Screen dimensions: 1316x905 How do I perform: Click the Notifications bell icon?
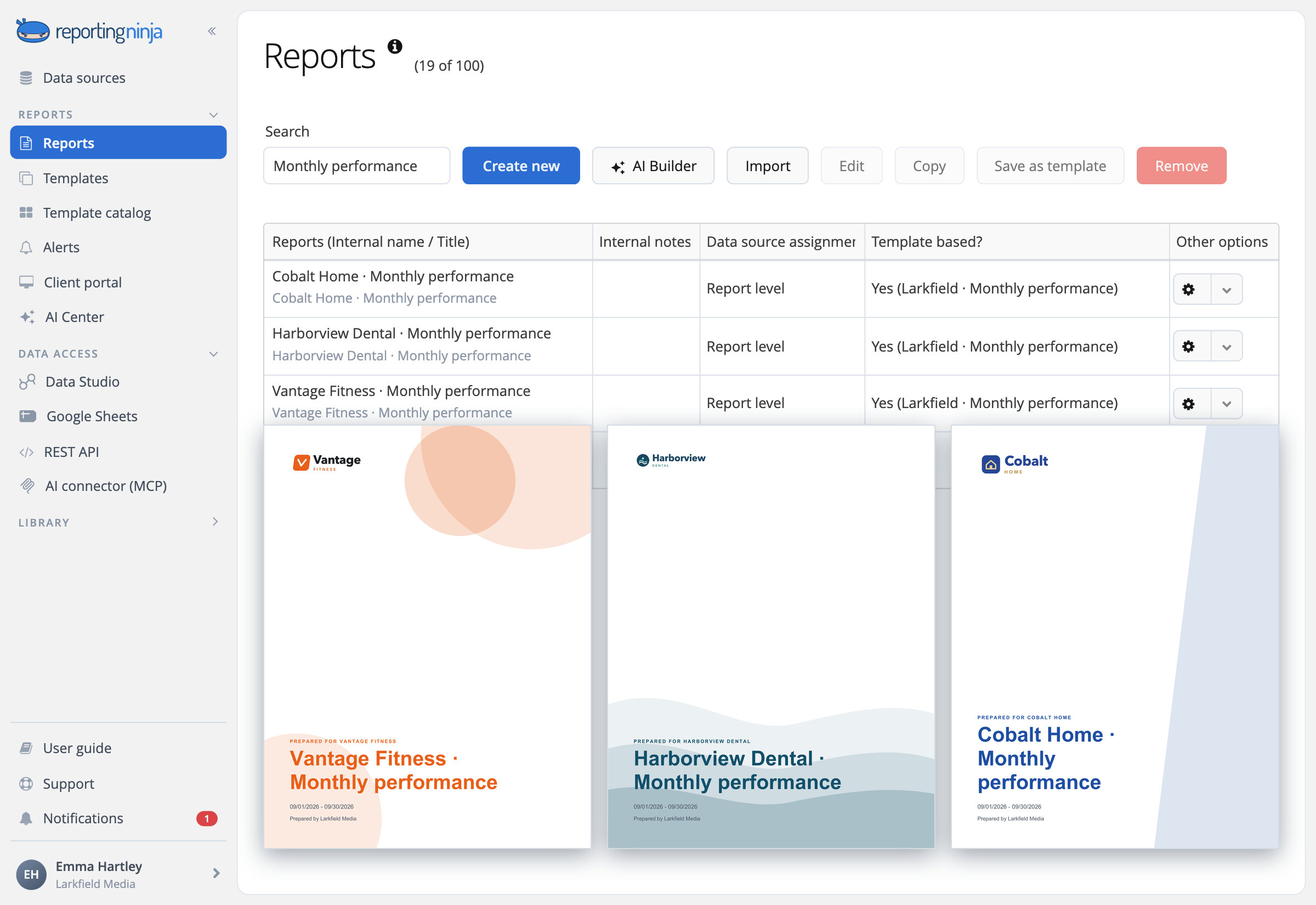(26, 818)
